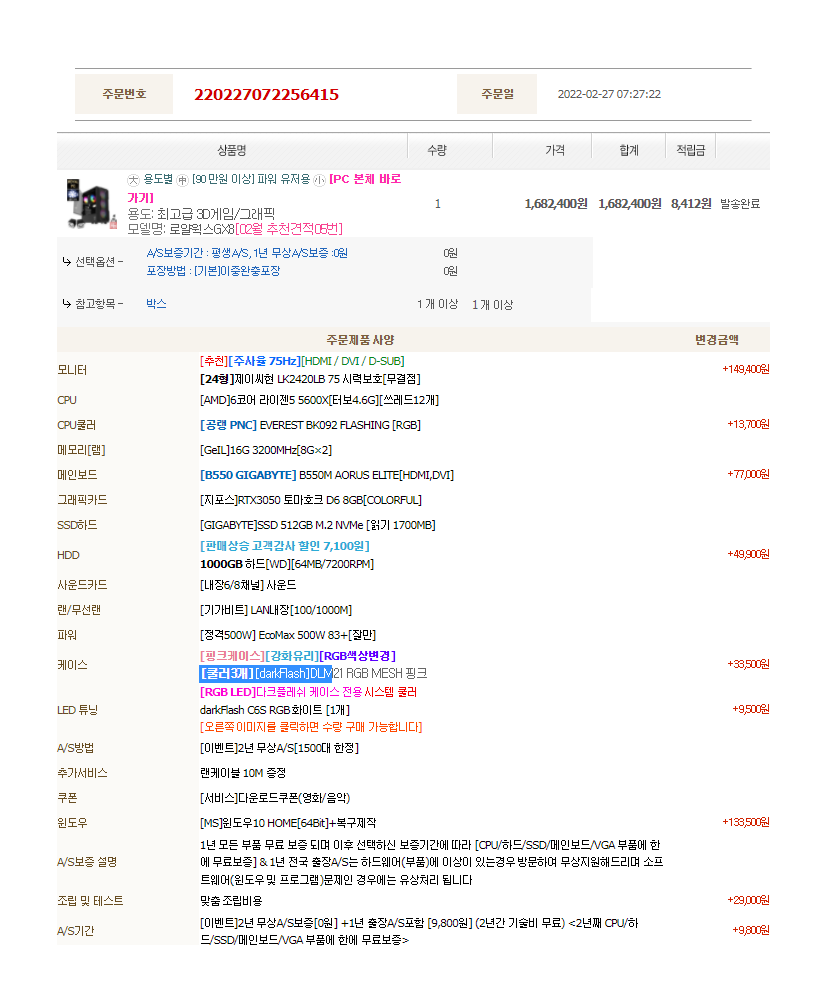Click the [핑크케이스][강화유리] case tag line
835x1007 pixels.
[x=298, y=656]
